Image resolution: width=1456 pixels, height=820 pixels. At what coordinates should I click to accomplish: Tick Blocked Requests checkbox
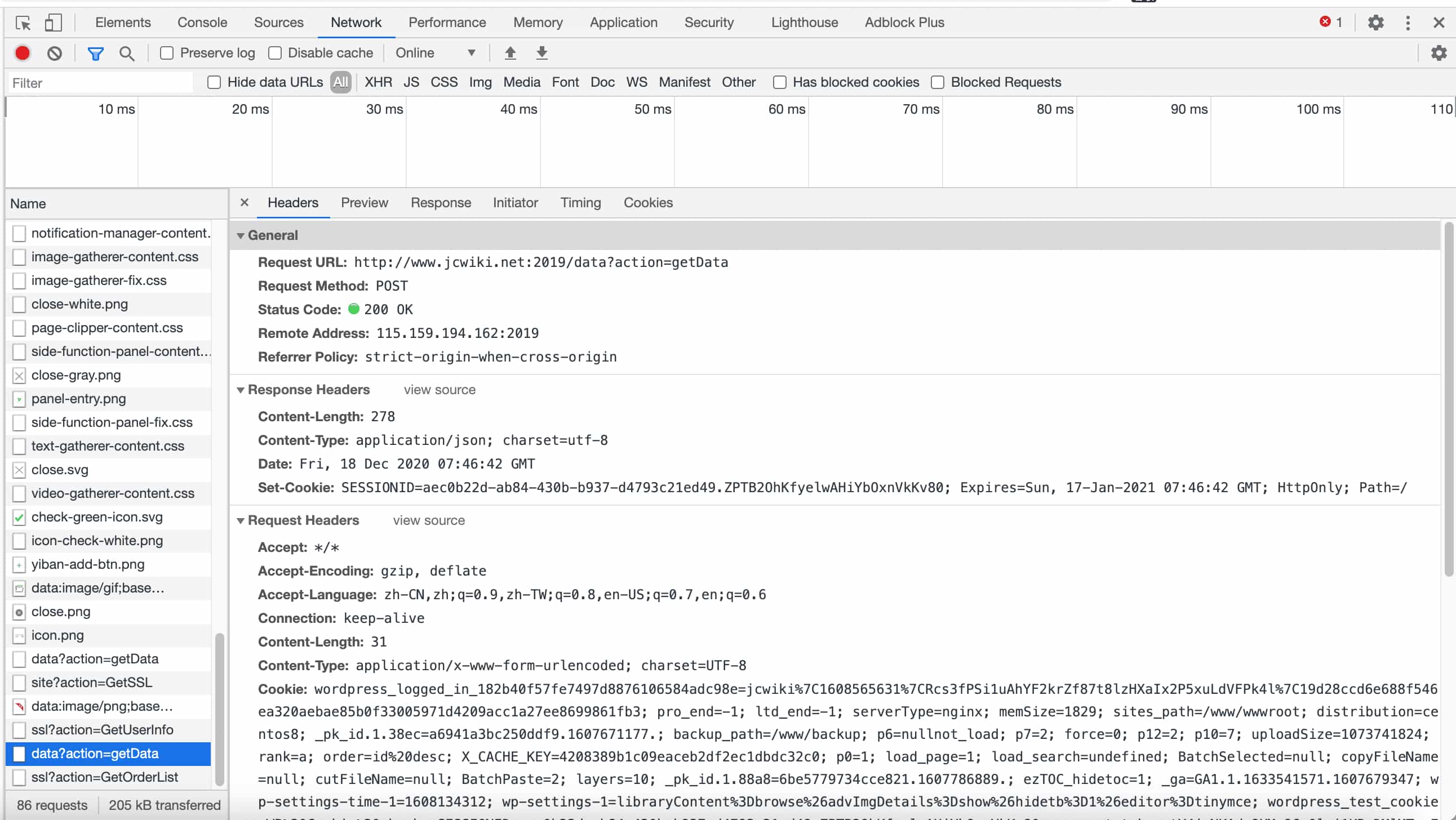tap(938, 83)
